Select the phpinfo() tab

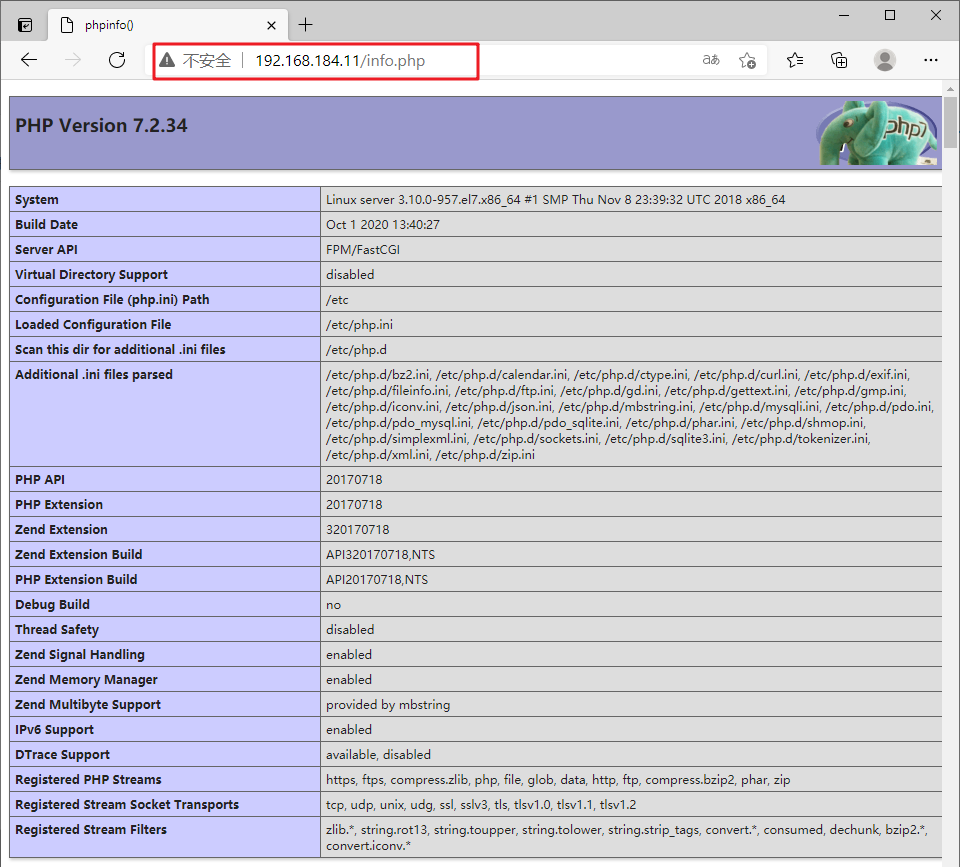click(168, 25)
